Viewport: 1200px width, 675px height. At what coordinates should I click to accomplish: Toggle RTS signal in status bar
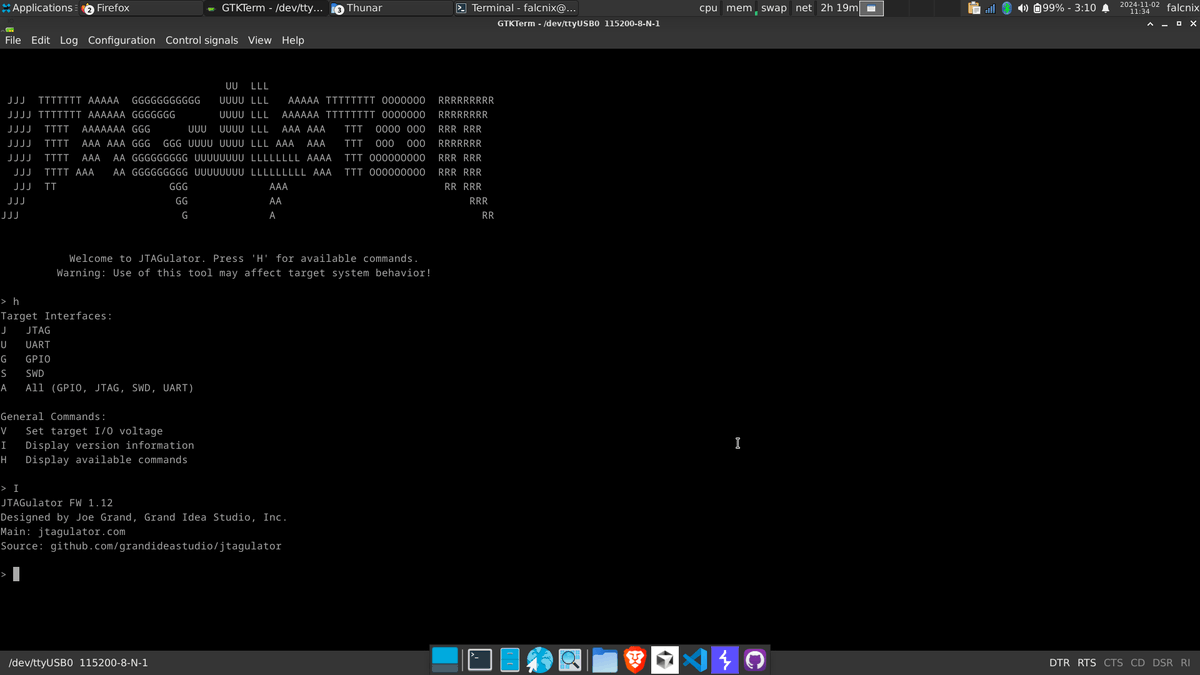click(1087, 663)
